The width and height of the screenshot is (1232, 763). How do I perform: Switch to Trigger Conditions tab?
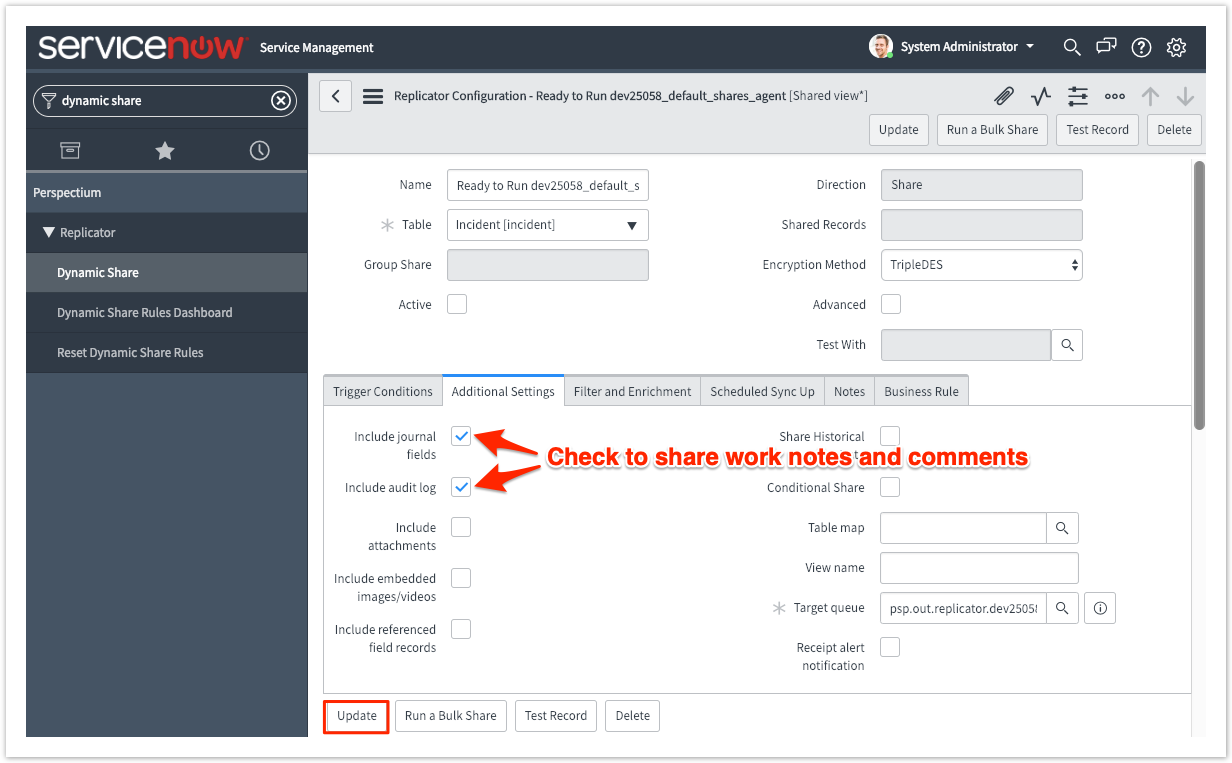click(x=383, y=391)
